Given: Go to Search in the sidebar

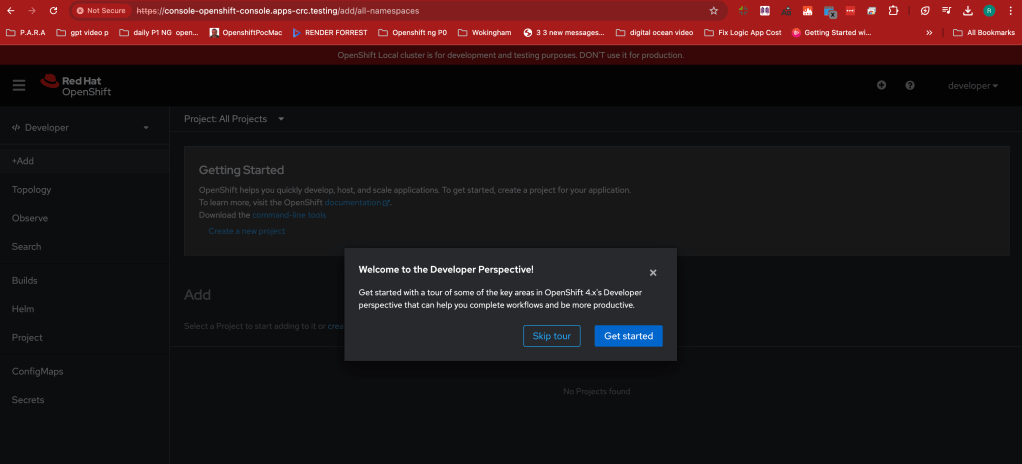Looking at the screenshot, I should (x=85, y=246).
